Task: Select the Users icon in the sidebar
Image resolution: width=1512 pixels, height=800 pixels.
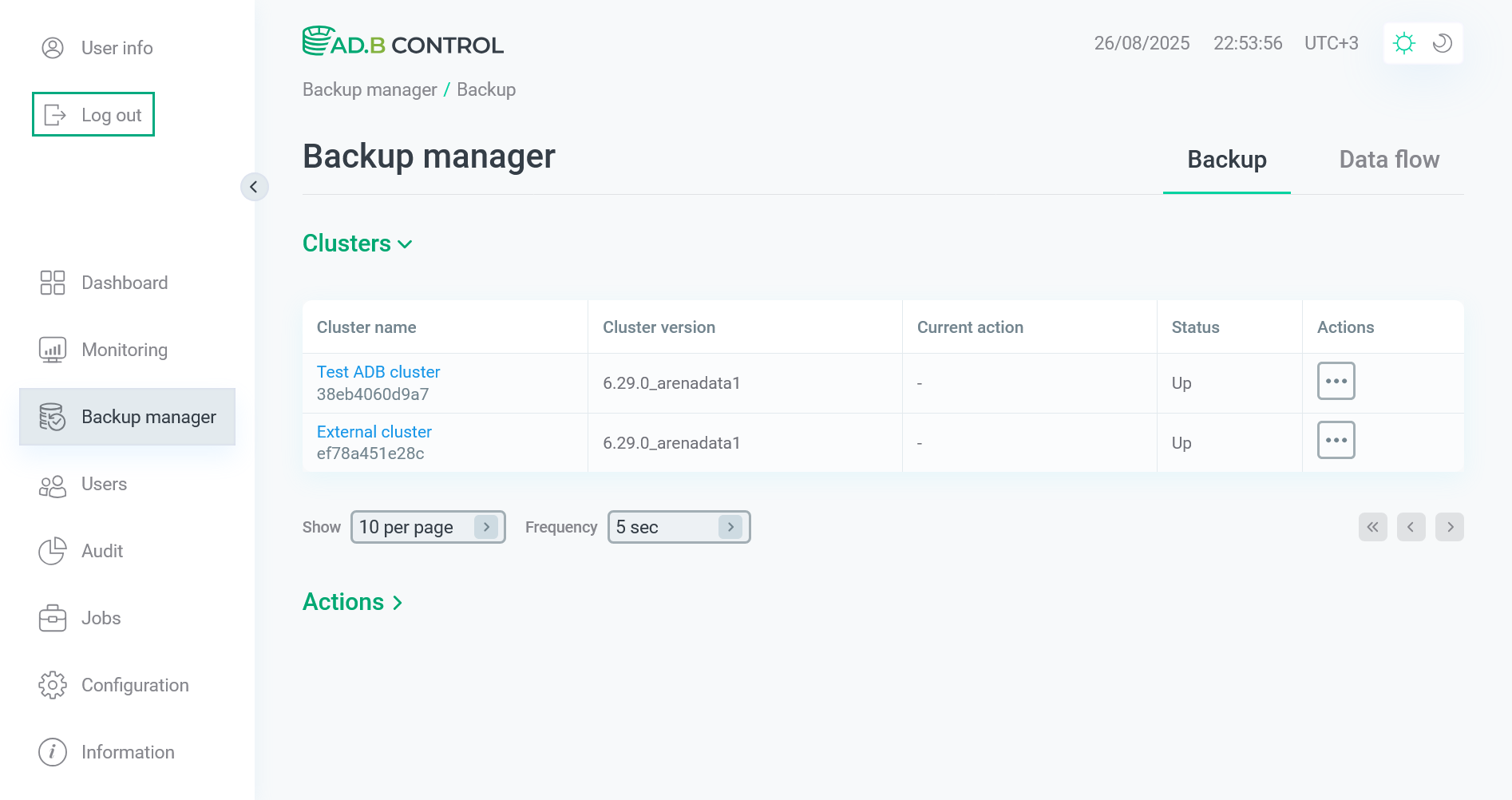Action: coord(53,484)
